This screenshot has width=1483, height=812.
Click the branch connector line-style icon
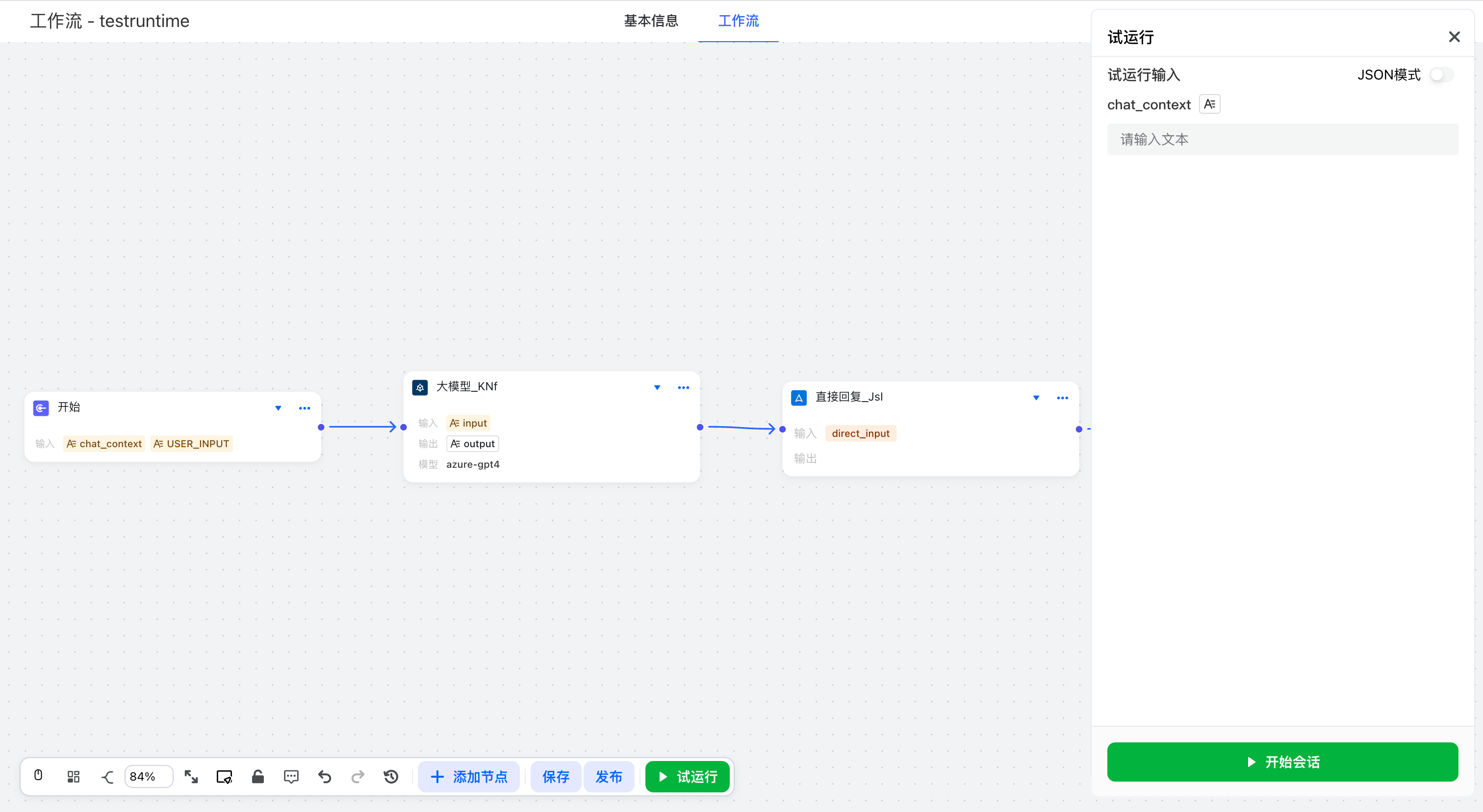coord(107,776)
